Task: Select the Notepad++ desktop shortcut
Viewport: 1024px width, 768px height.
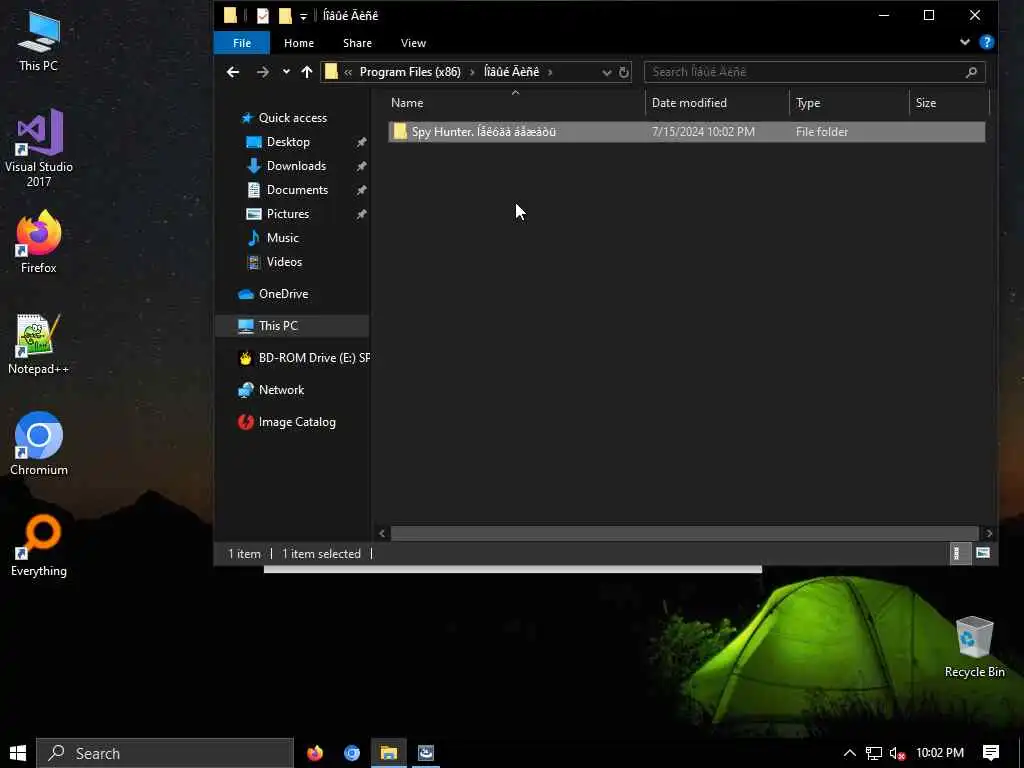Action: (x=39, y=344)
